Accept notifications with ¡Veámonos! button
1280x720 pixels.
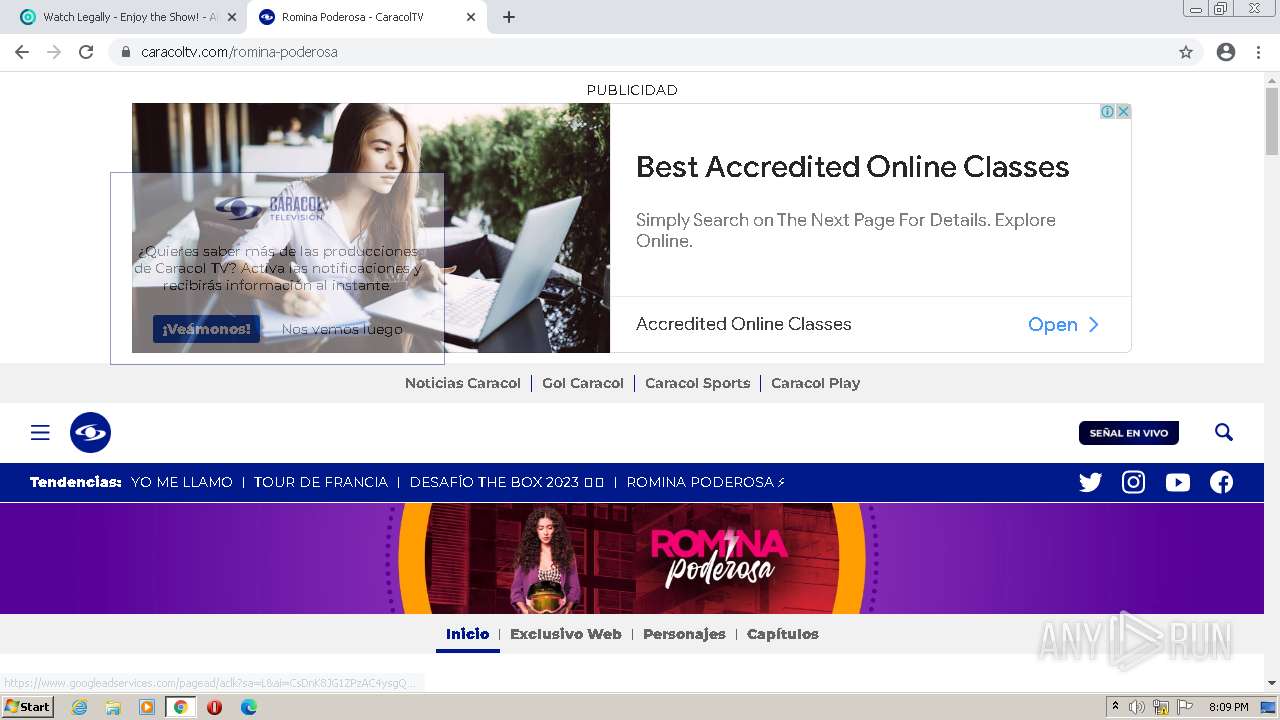206,329
